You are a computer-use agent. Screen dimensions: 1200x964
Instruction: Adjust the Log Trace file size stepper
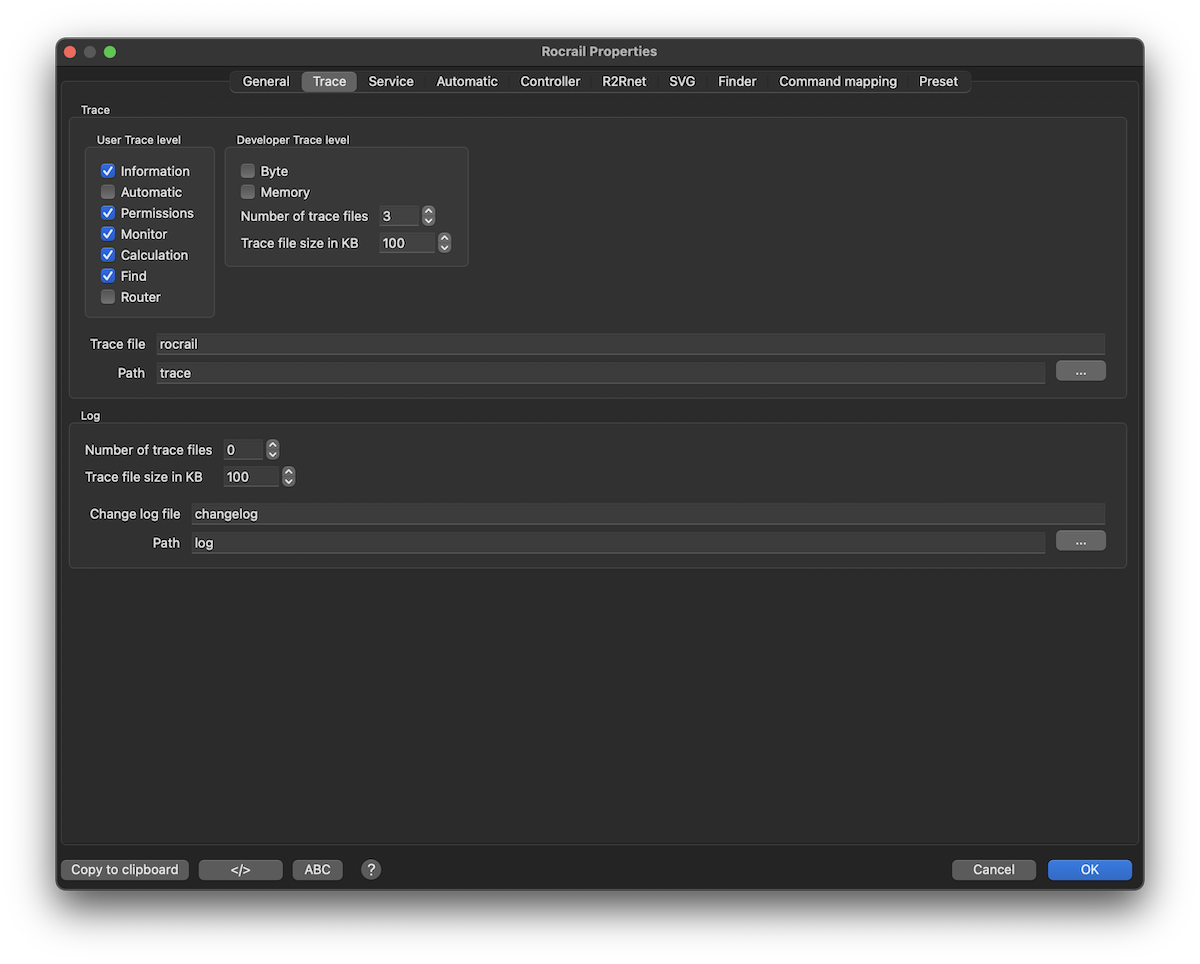tap(288, 477)
